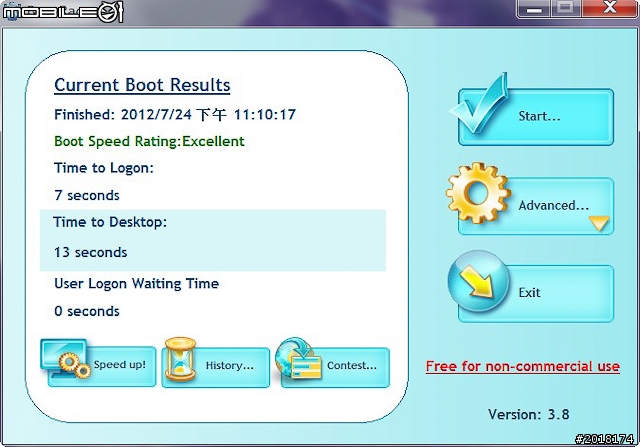Image resolution: width=640 pixels, height=447 pixels.
Task: Click the monitor with gears icon
Action: coord(65,358)
